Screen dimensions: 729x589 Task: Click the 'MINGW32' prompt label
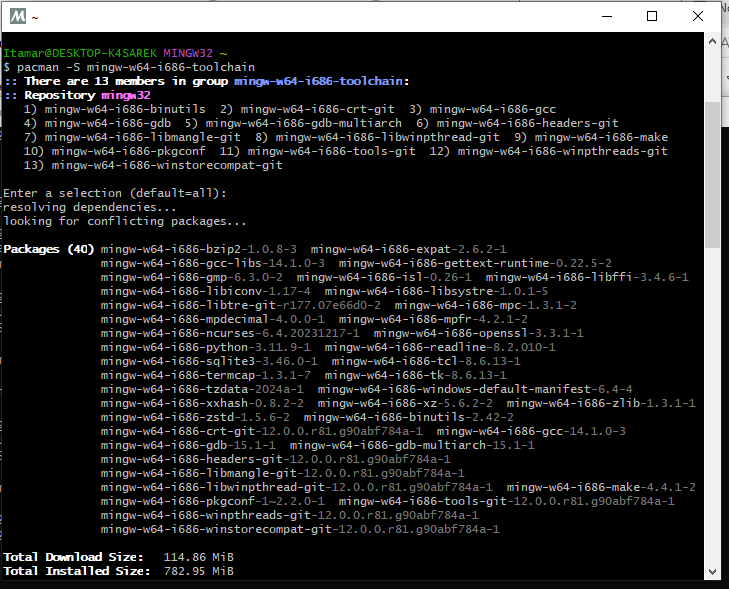[x=188, y=53]
